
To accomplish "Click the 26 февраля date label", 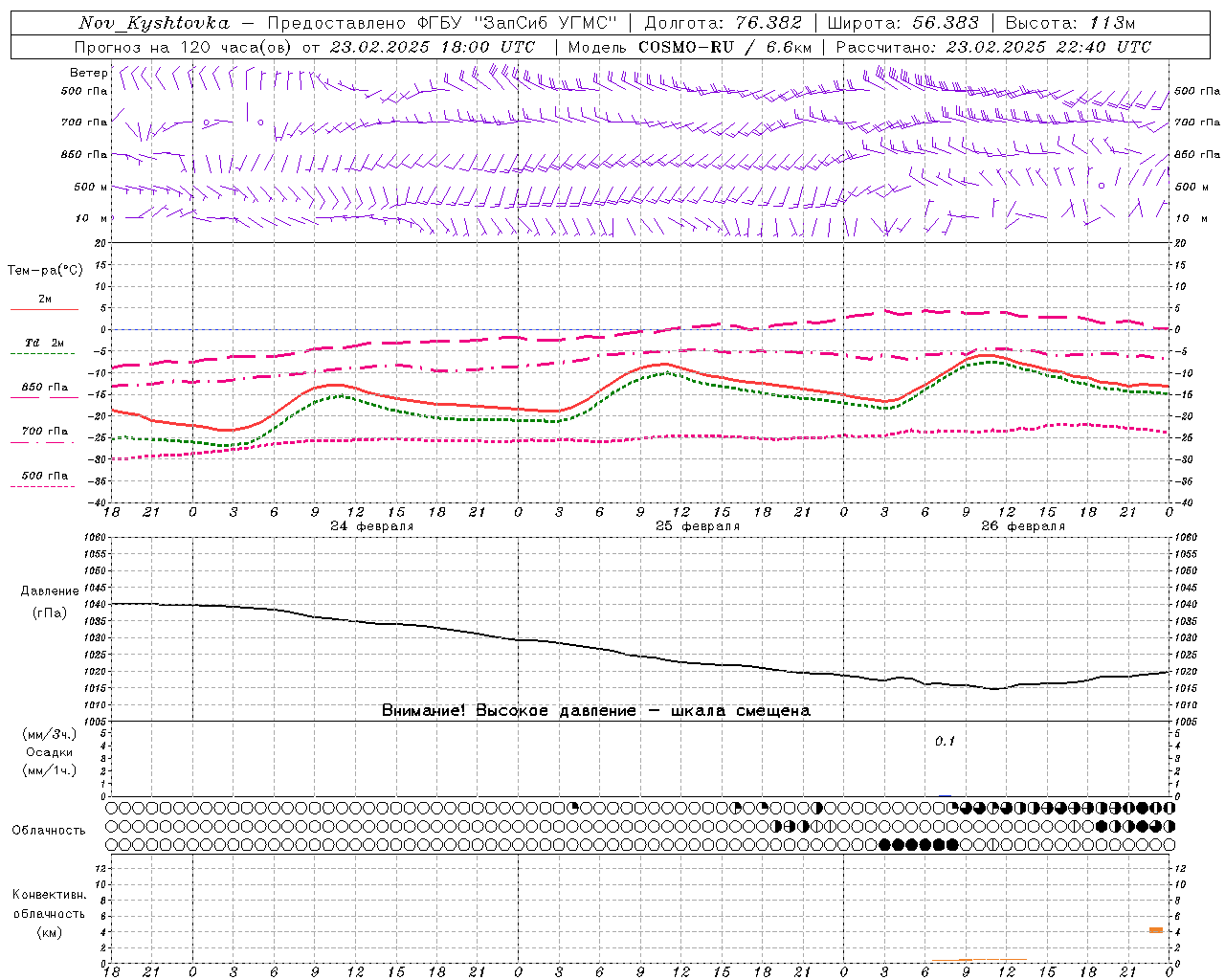I will (1023, 526).
